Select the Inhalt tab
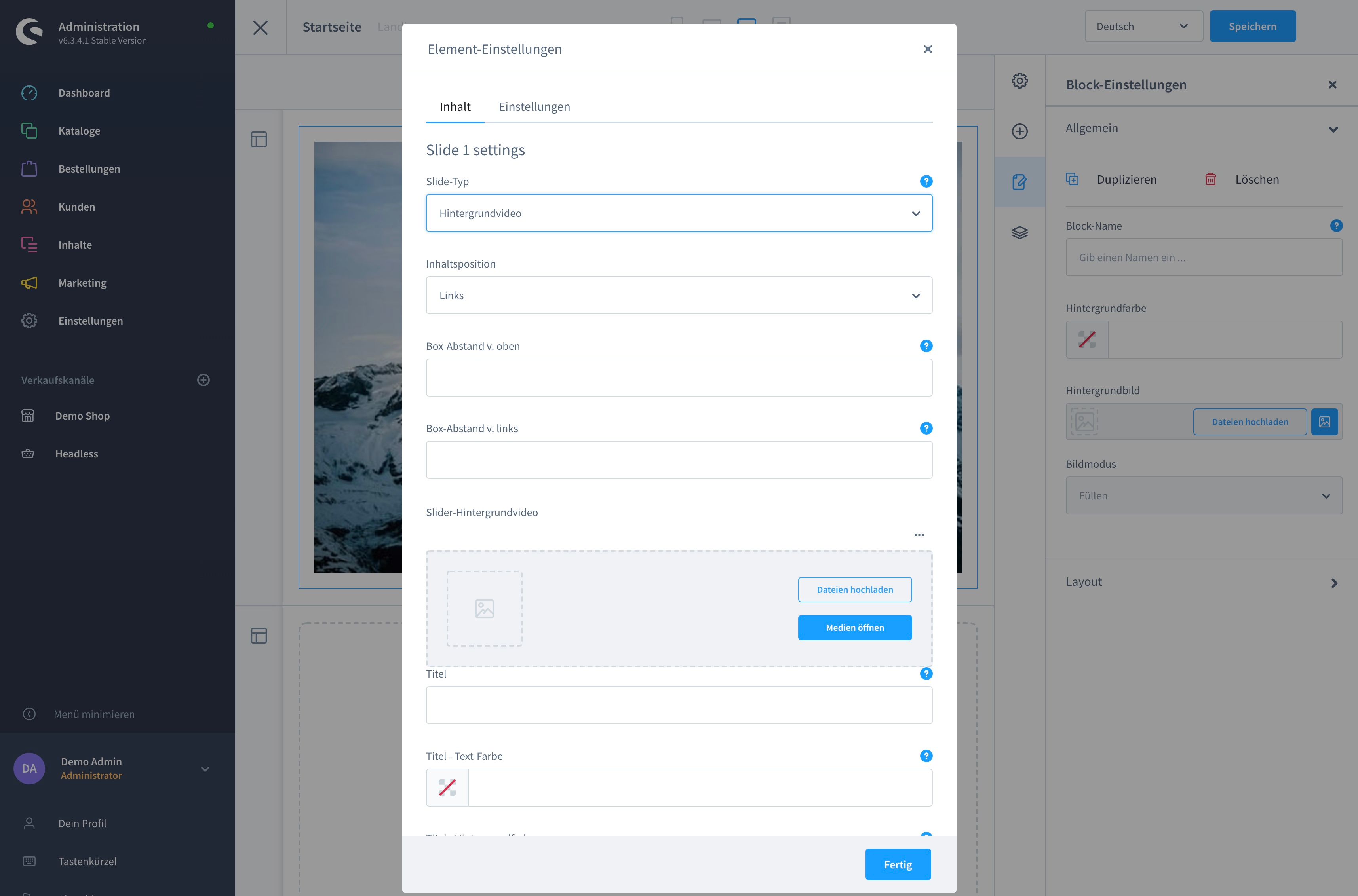Viewport: 1358px width, 896px height. pyautogui.click(x=455, y=107)
